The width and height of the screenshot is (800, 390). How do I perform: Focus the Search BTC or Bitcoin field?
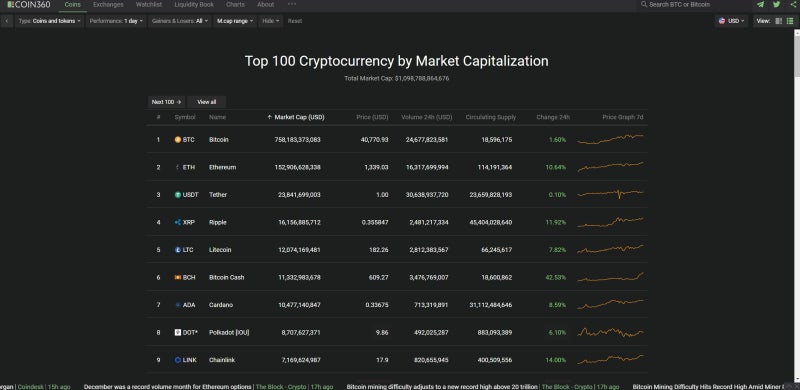(x=694, y=5)
